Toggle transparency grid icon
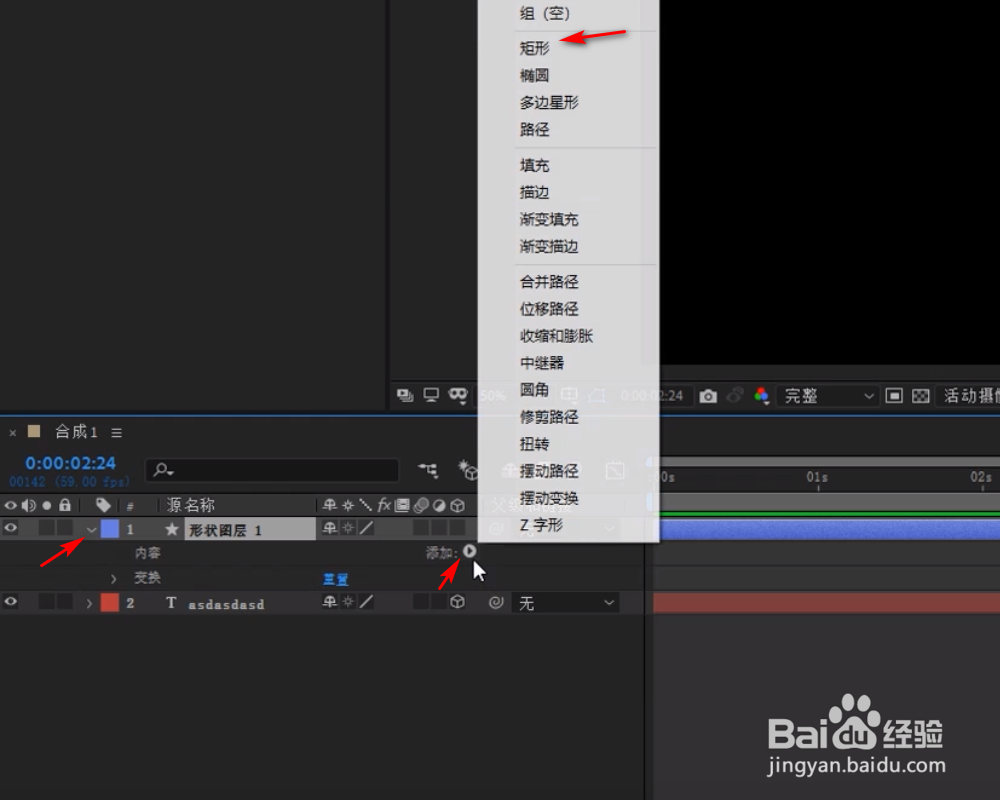1000x800 pixels. 921,396
